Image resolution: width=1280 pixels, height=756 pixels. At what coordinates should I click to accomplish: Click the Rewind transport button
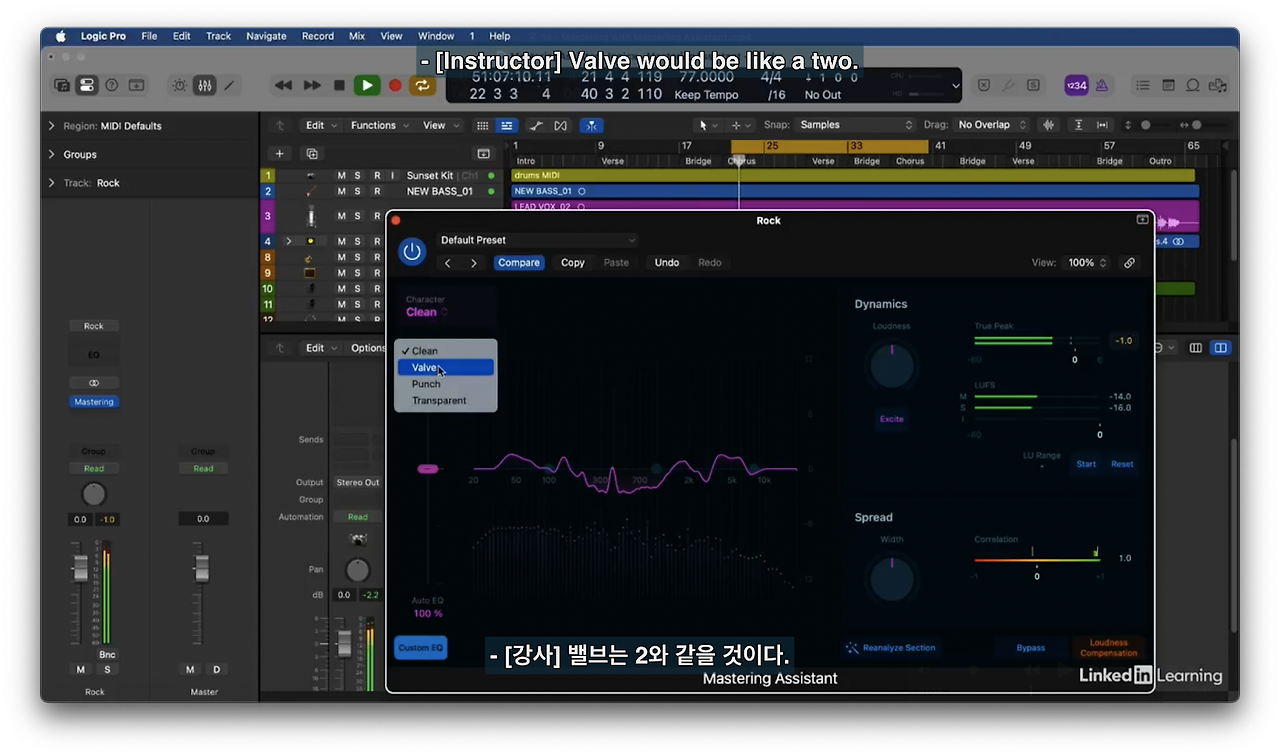point(283,86)
